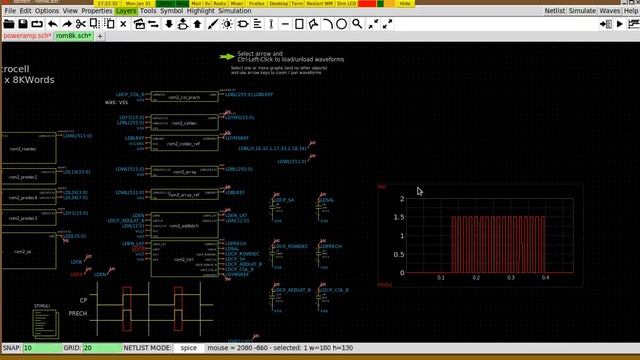Click the Copy toolbar icon

95,24
